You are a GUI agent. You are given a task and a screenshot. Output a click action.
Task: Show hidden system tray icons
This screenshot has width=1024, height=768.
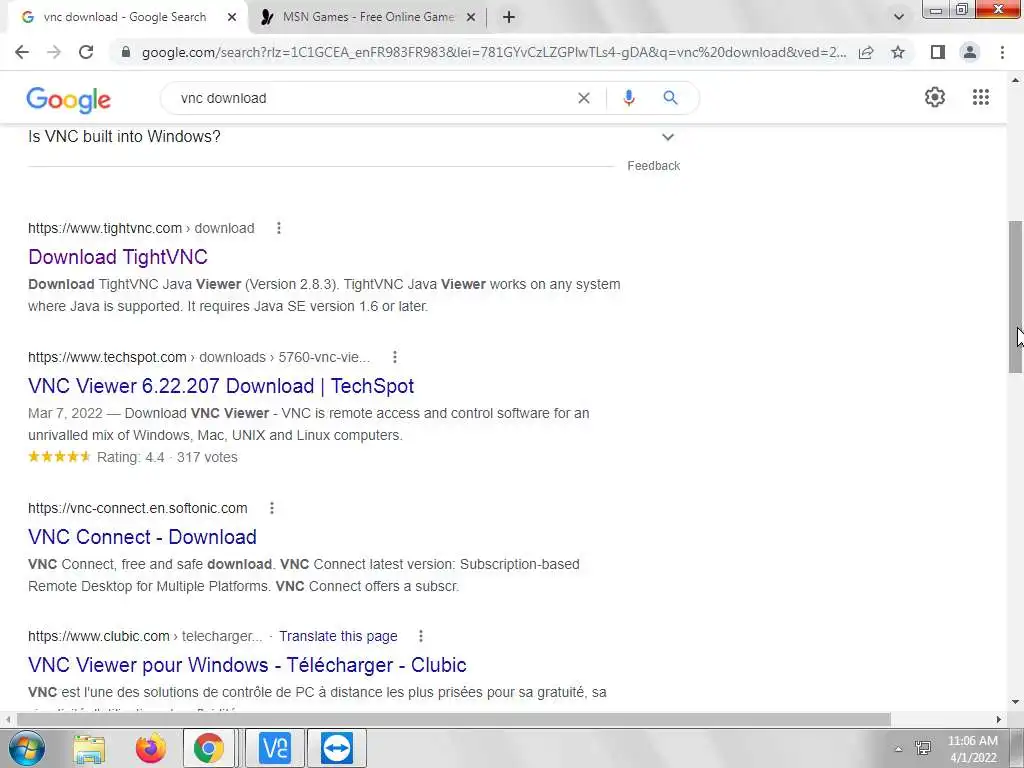pos(898,749)
